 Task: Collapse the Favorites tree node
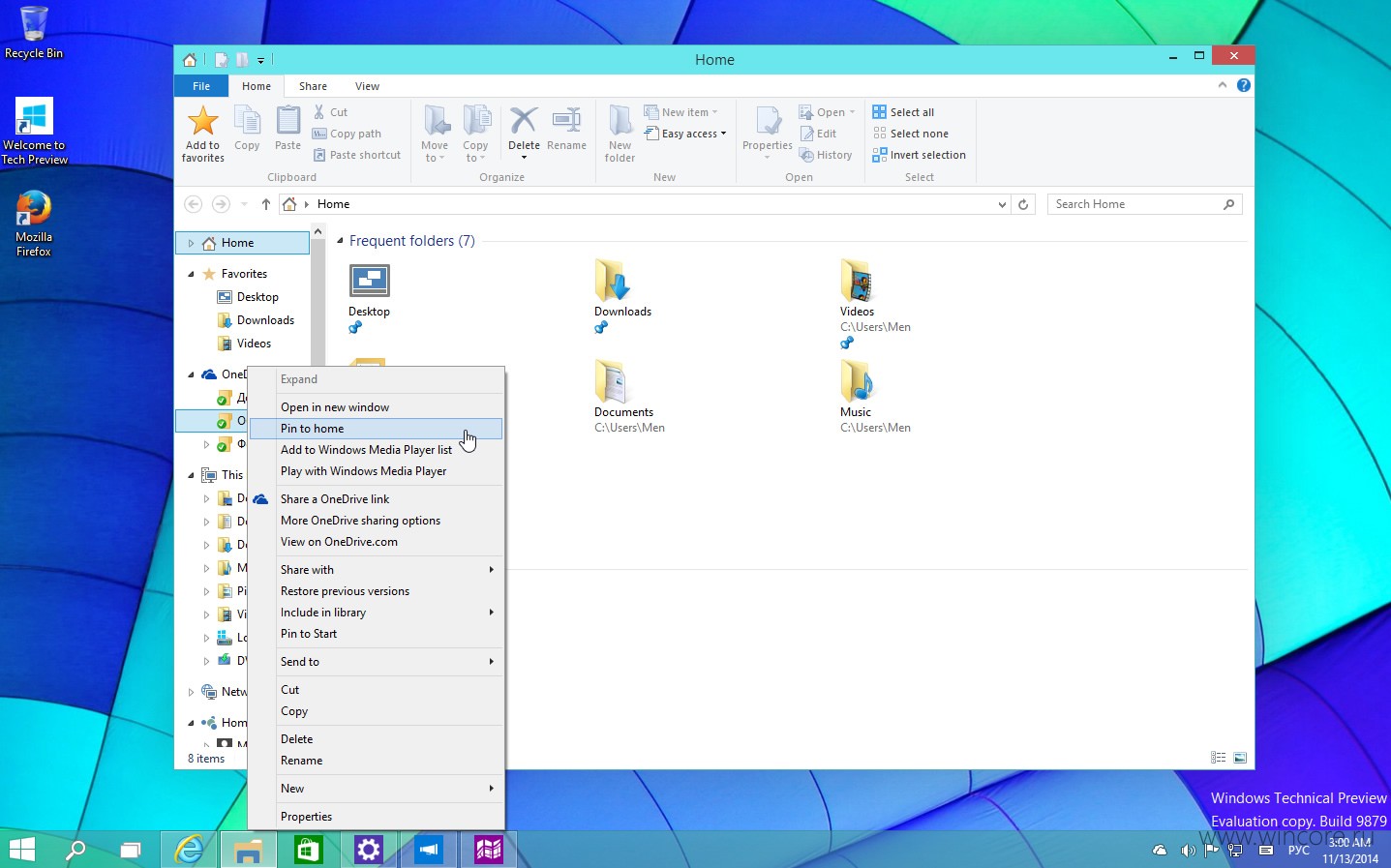click(x=191, y=274)
